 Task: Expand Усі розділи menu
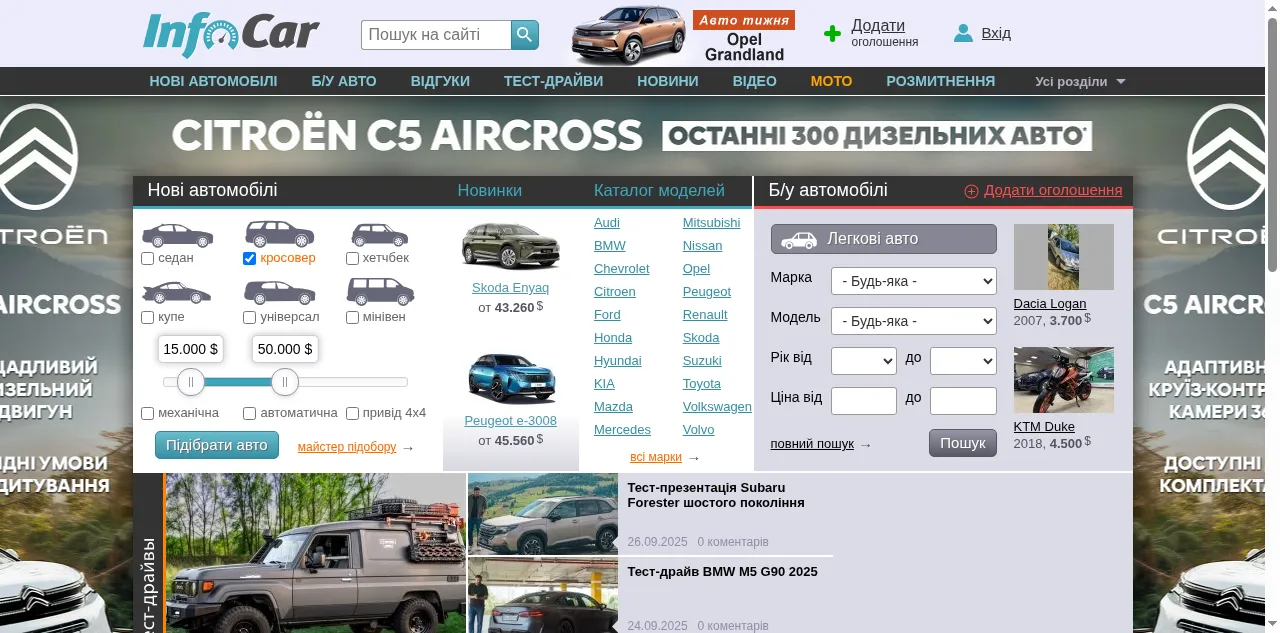(1080, 82)
